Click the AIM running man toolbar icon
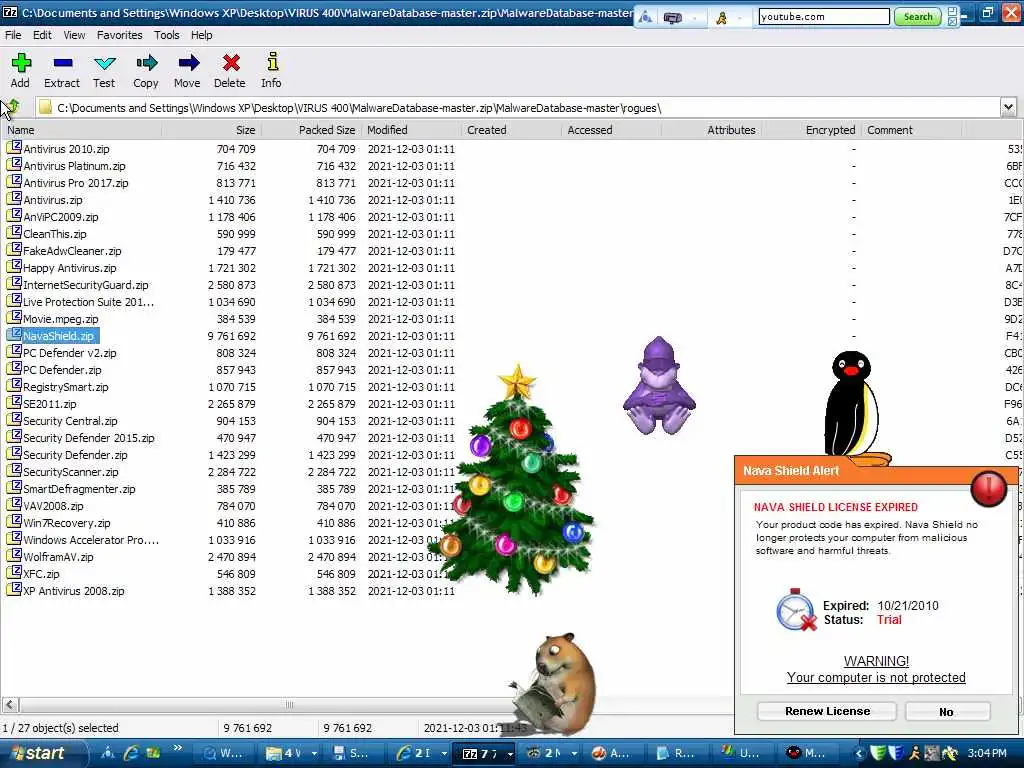This screenshot has height=768, width=1024. 722,18
